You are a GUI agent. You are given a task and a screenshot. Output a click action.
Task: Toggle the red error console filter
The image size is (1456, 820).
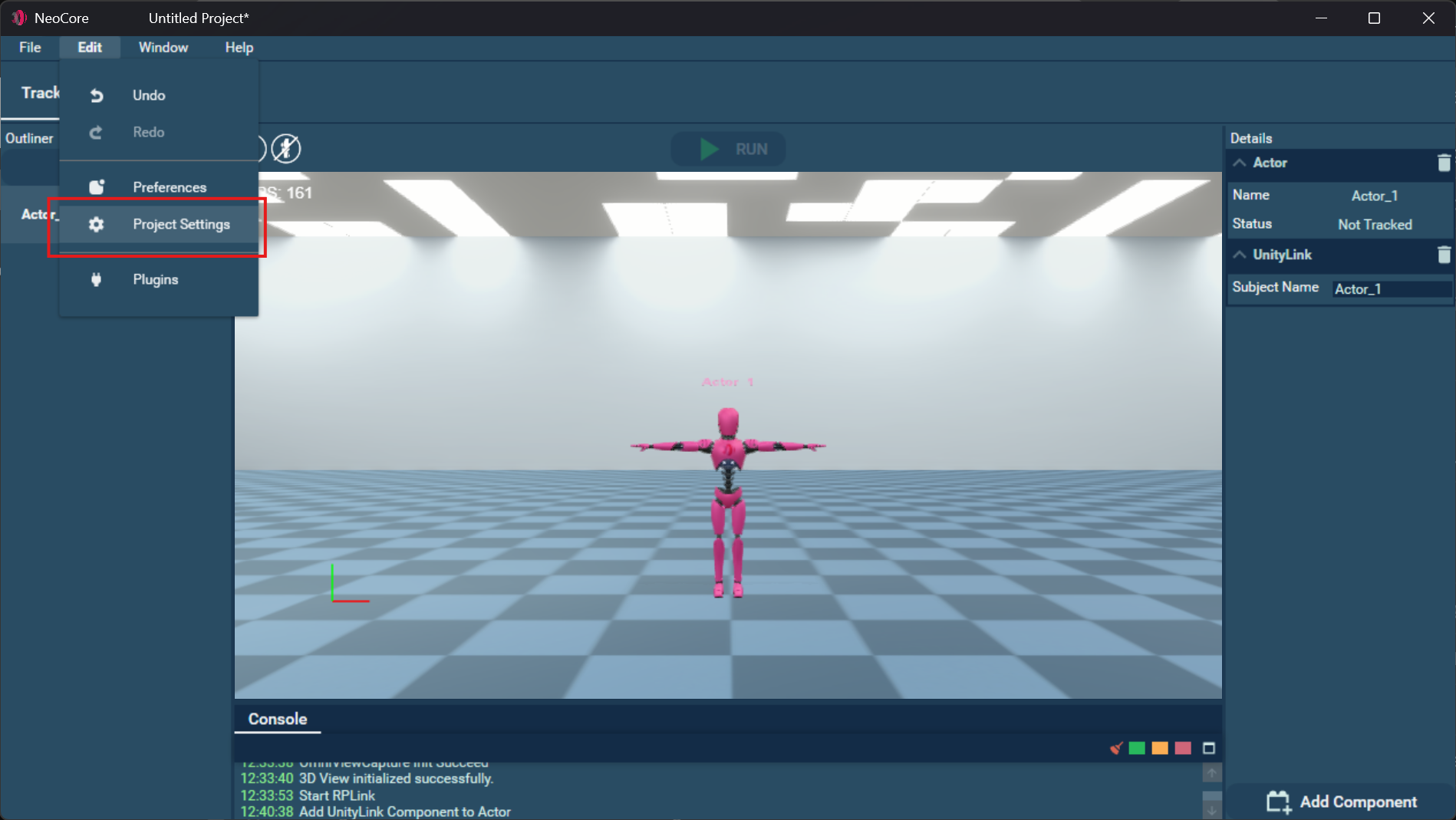1183,748
